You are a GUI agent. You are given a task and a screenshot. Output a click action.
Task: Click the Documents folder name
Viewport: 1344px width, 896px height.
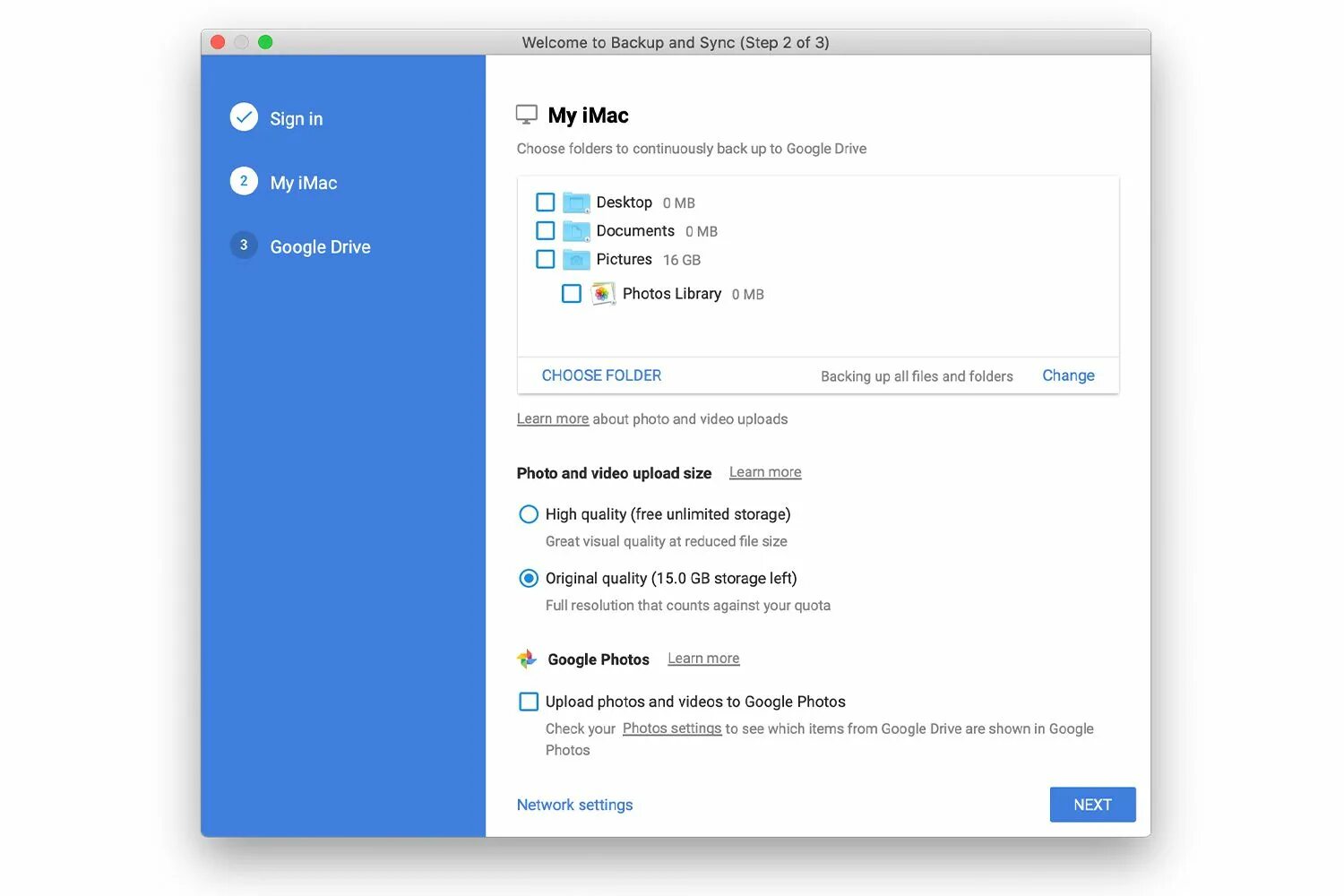pyautogui.click(x=635, y=231)
